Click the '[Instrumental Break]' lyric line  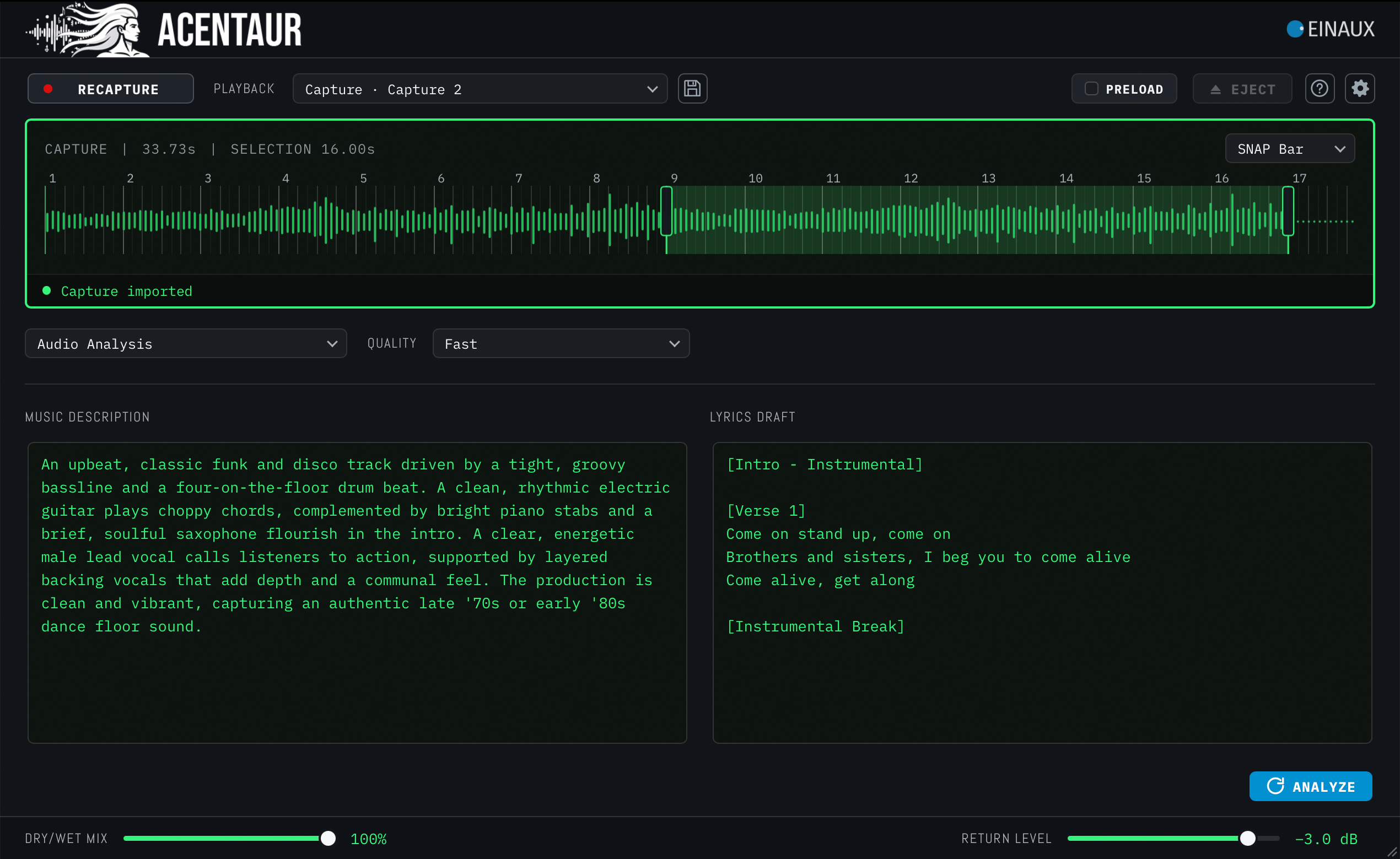[x=815, y=626]
